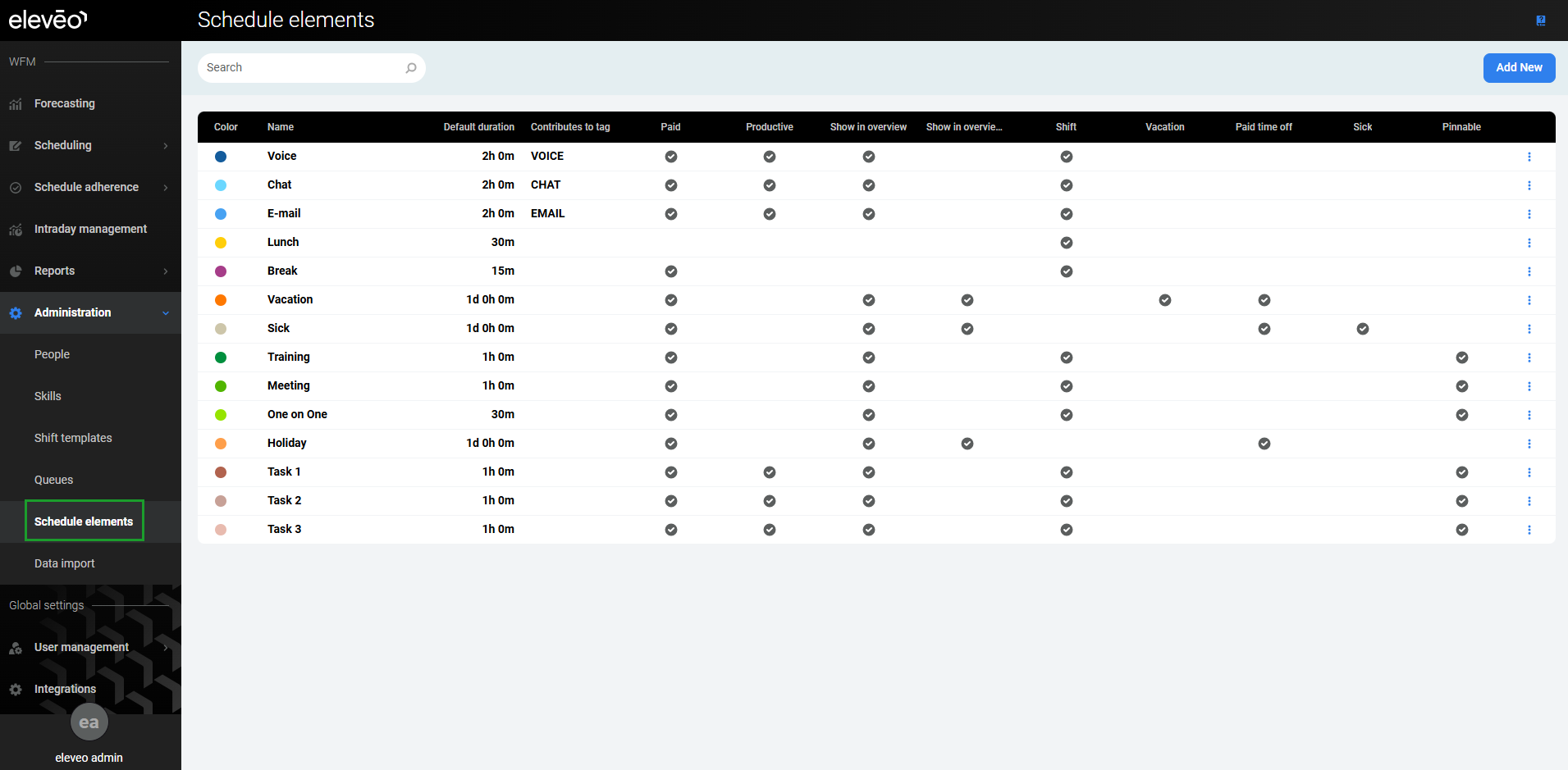
Task: Expand the Schedule adherence chevron
Action: point(166,188)
